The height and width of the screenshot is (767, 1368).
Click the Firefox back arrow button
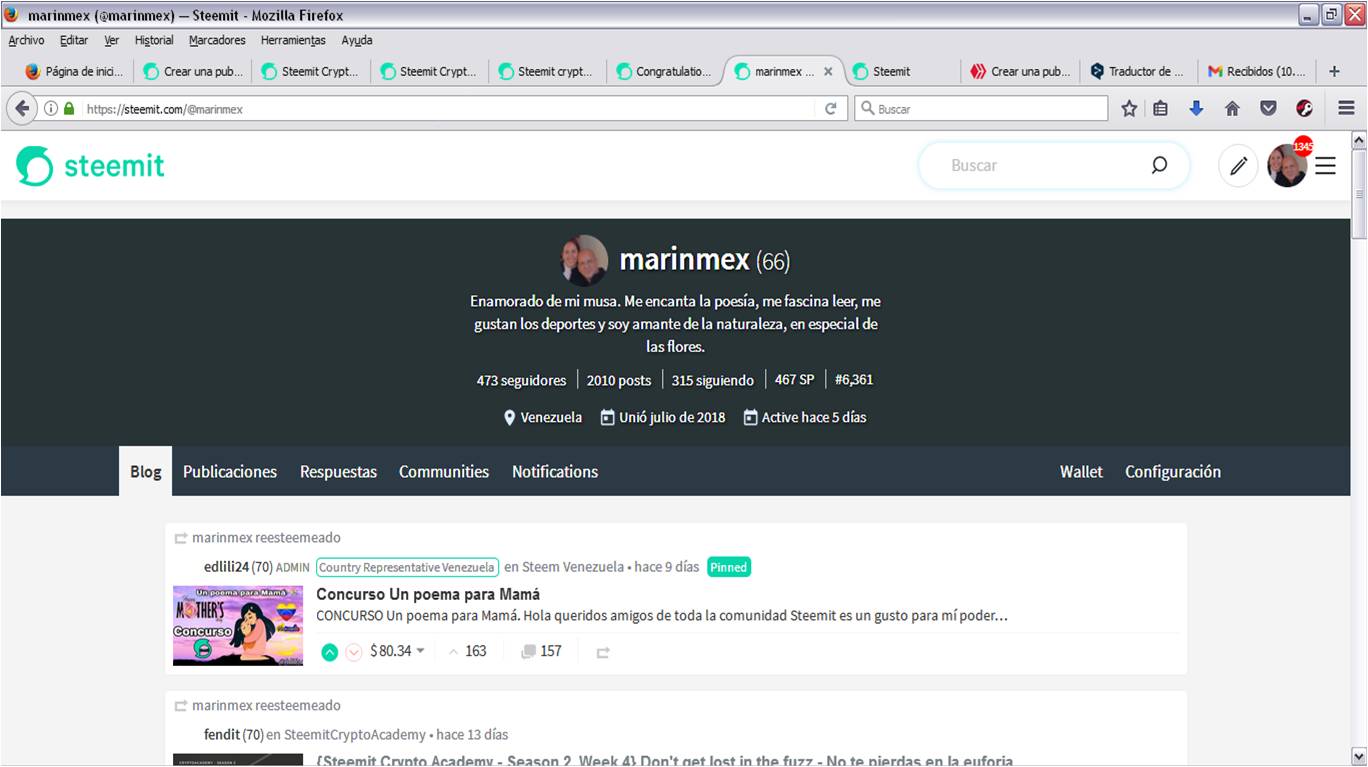(x=21, y=108)
